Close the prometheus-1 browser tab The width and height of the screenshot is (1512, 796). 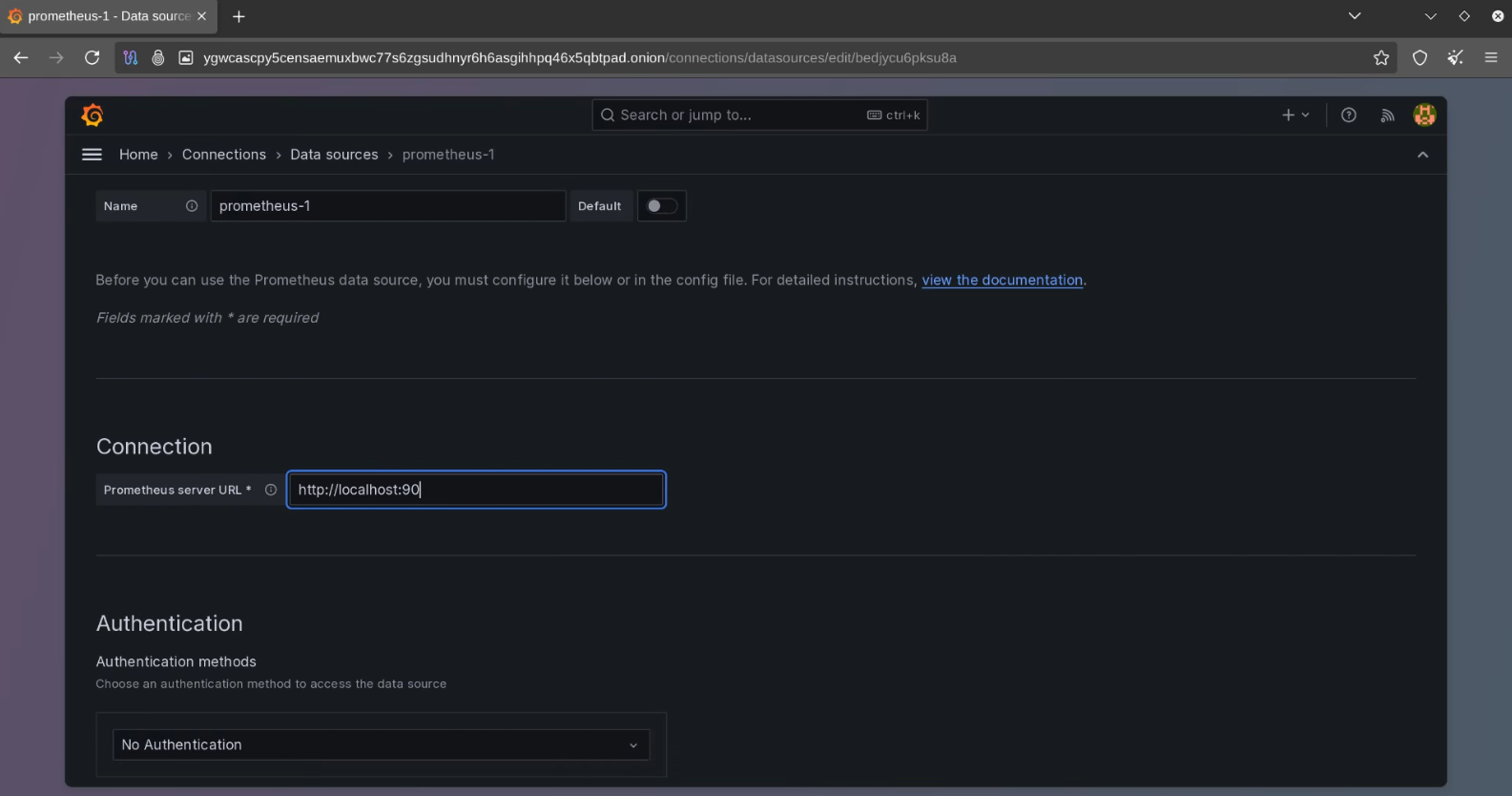pos(201,16)
